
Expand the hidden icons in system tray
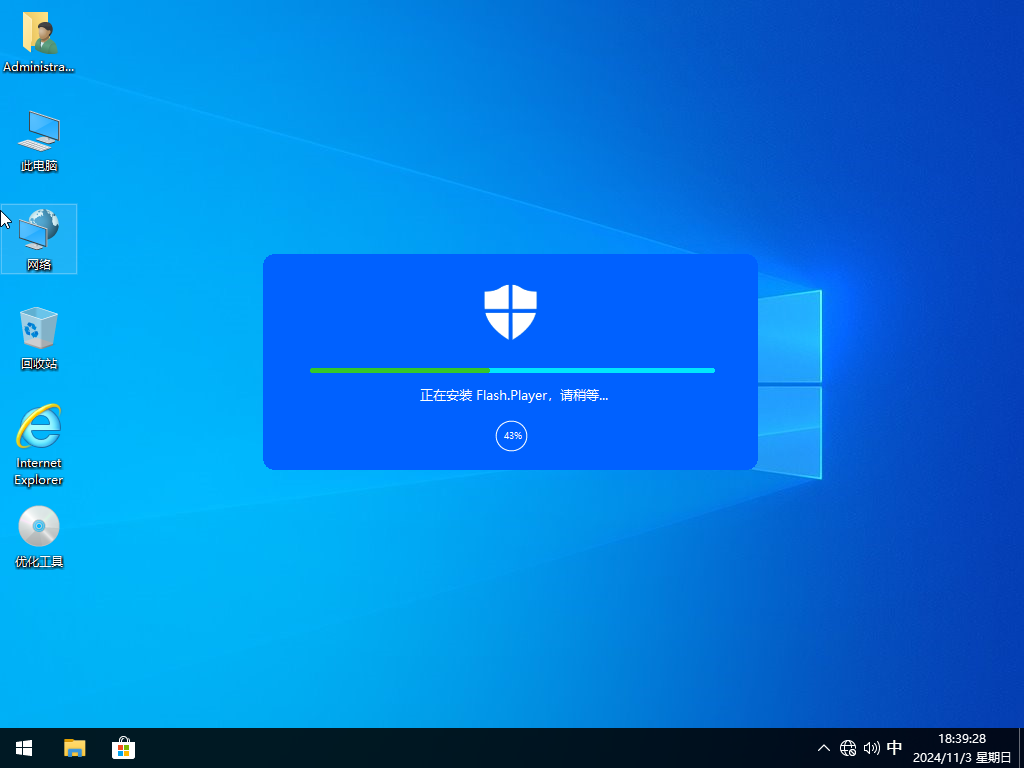coord(823,747)
